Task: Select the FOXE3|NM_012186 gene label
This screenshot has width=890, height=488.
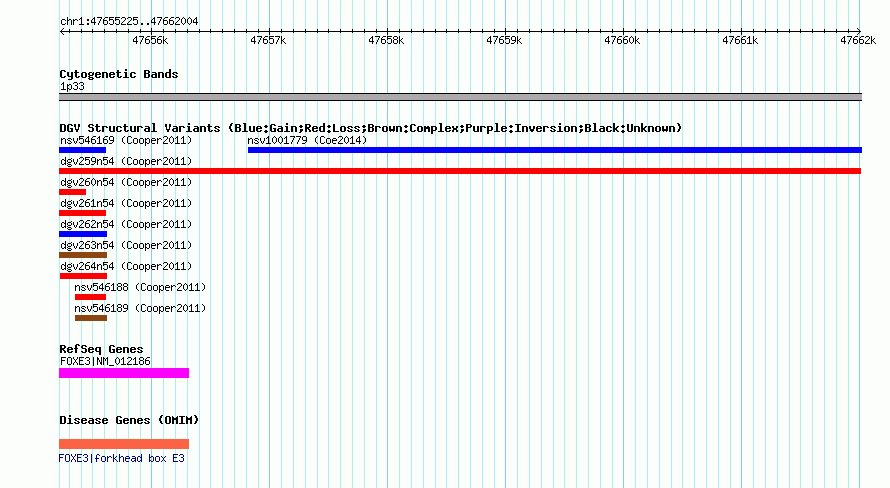Action: point(105,361)
